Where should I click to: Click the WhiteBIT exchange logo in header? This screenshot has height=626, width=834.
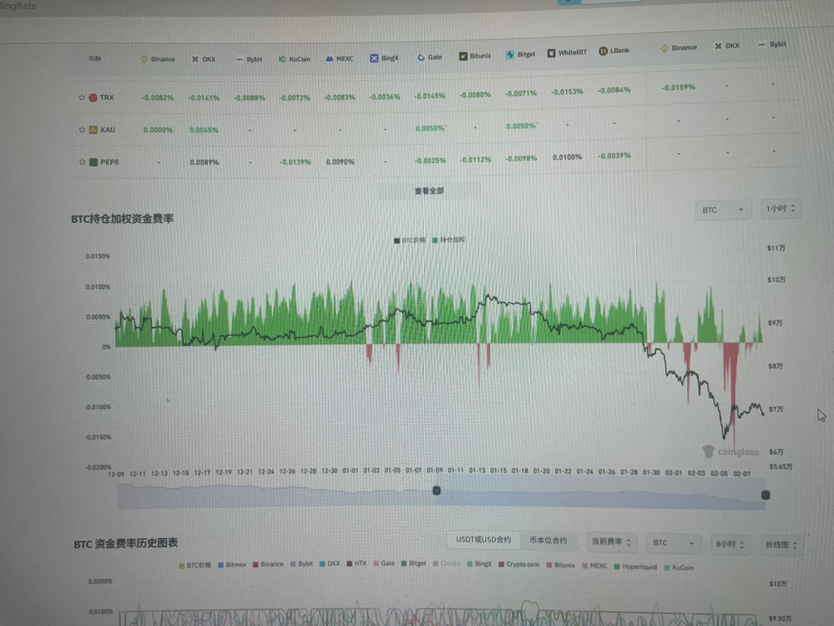point(551,53)
